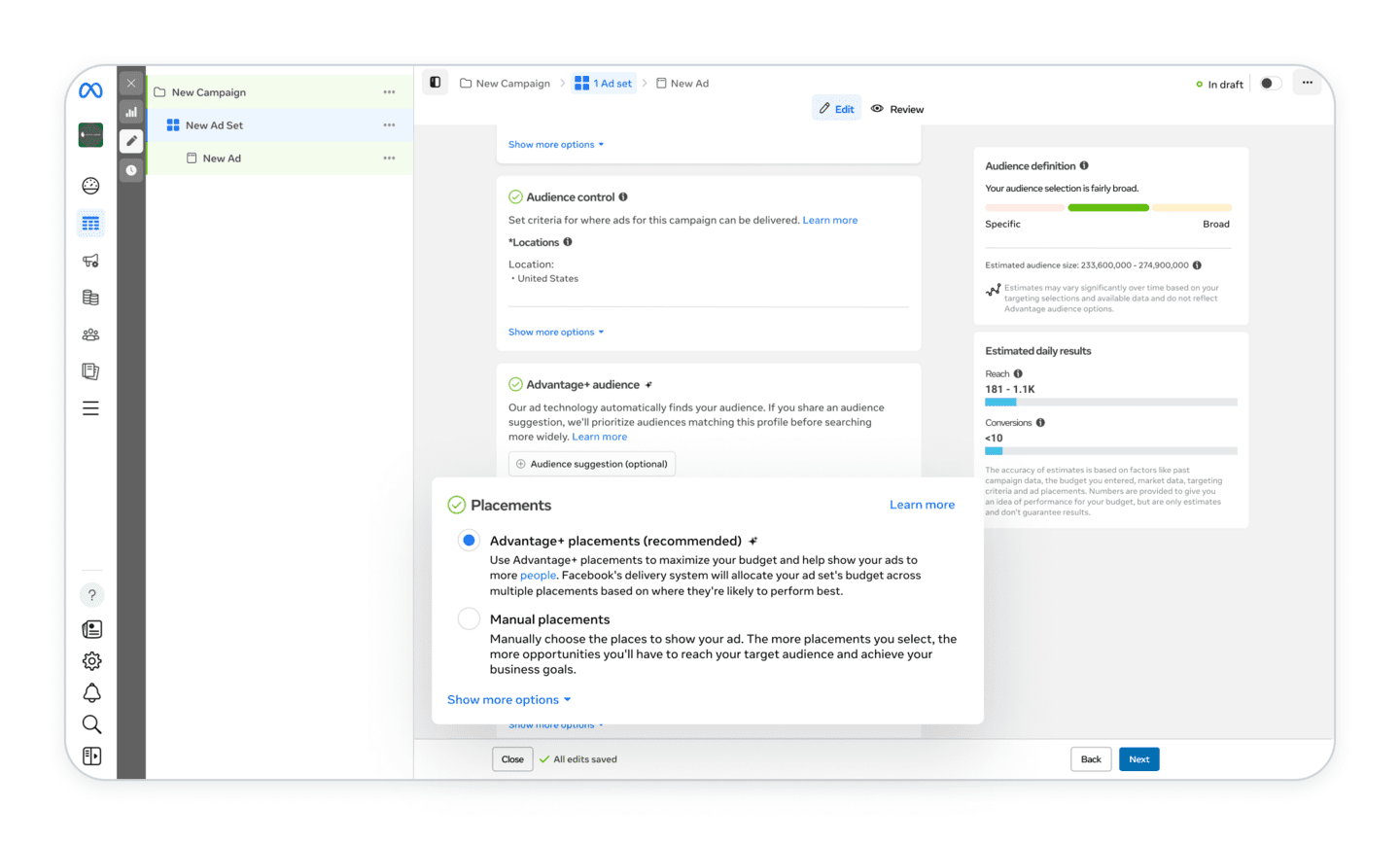Open the bar chart insights icon
1400x845 pixels.
pyautogui.click(x=131, y=112)
